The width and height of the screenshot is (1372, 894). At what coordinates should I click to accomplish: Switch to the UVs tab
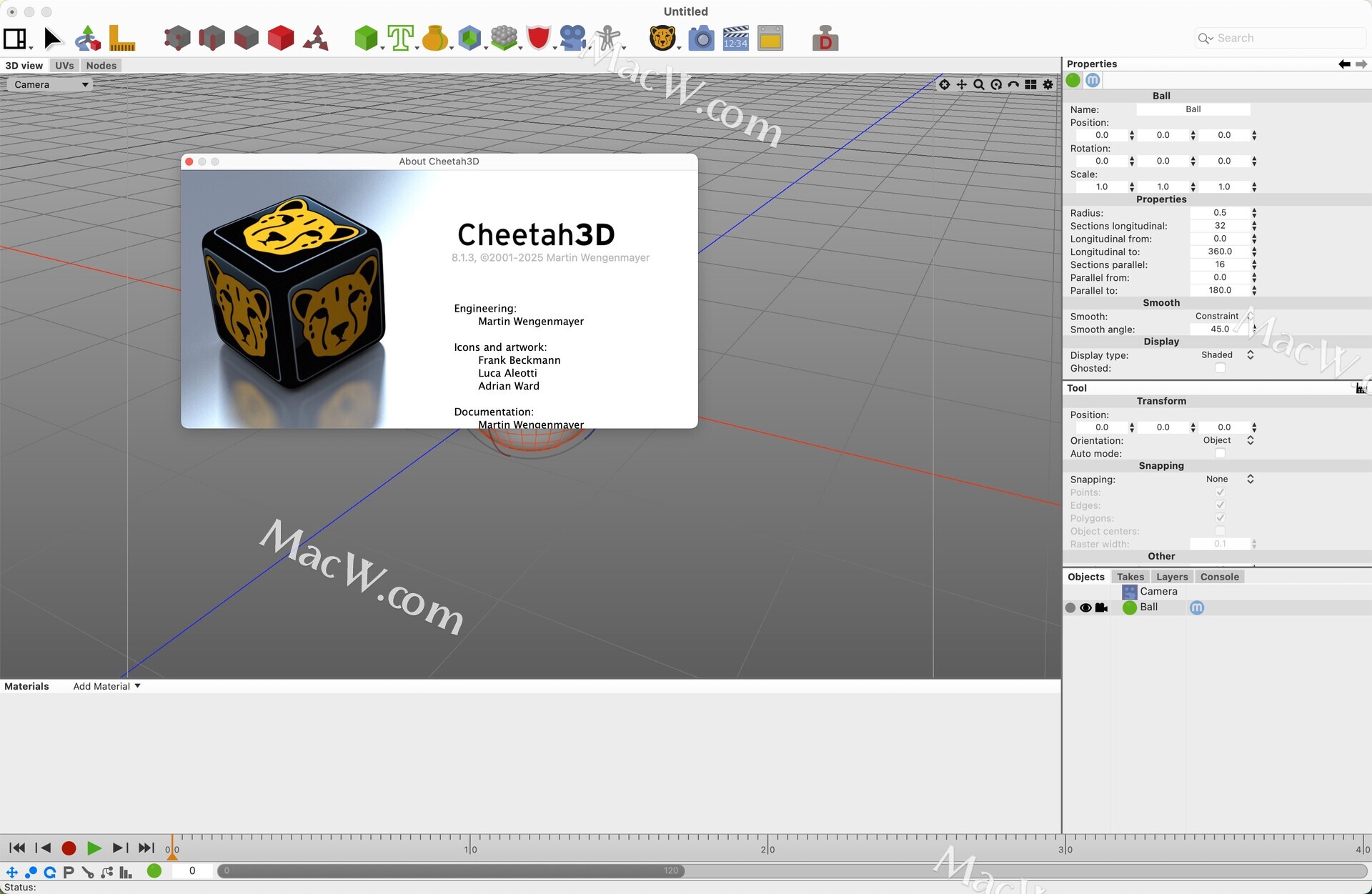(x=64, y=65)
